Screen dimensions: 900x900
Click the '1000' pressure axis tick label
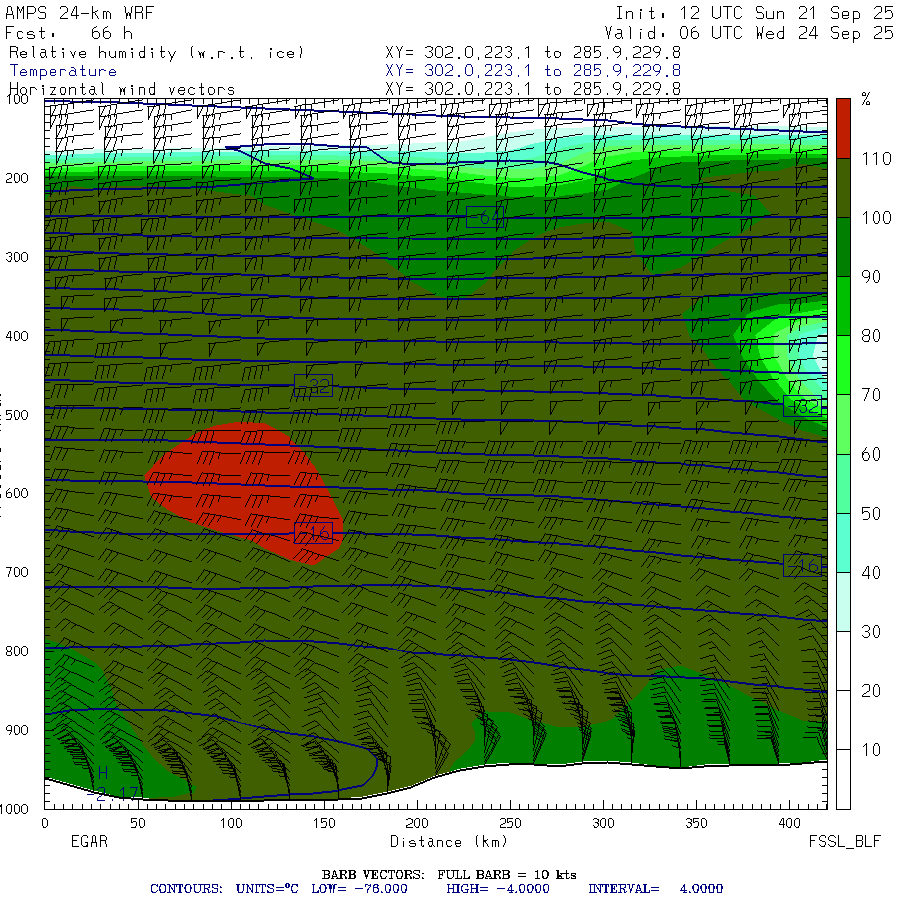pos(14,809)
